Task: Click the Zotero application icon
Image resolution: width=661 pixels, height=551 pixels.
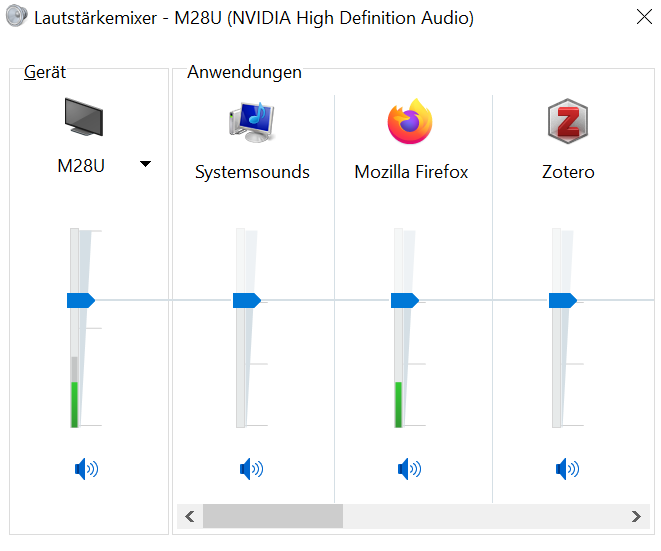Action: coord(567,121)
